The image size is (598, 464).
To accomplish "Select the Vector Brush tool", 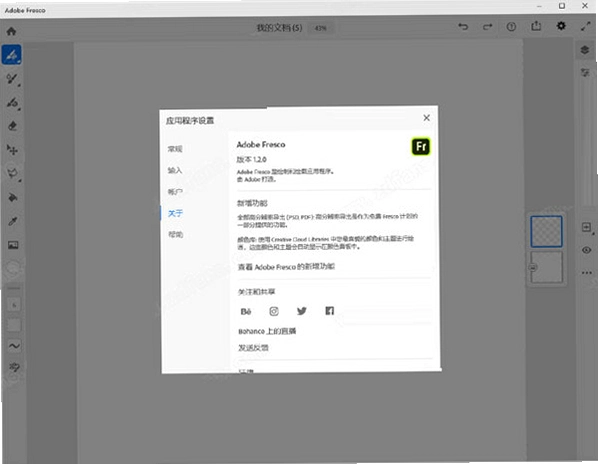I will [12, 103].
